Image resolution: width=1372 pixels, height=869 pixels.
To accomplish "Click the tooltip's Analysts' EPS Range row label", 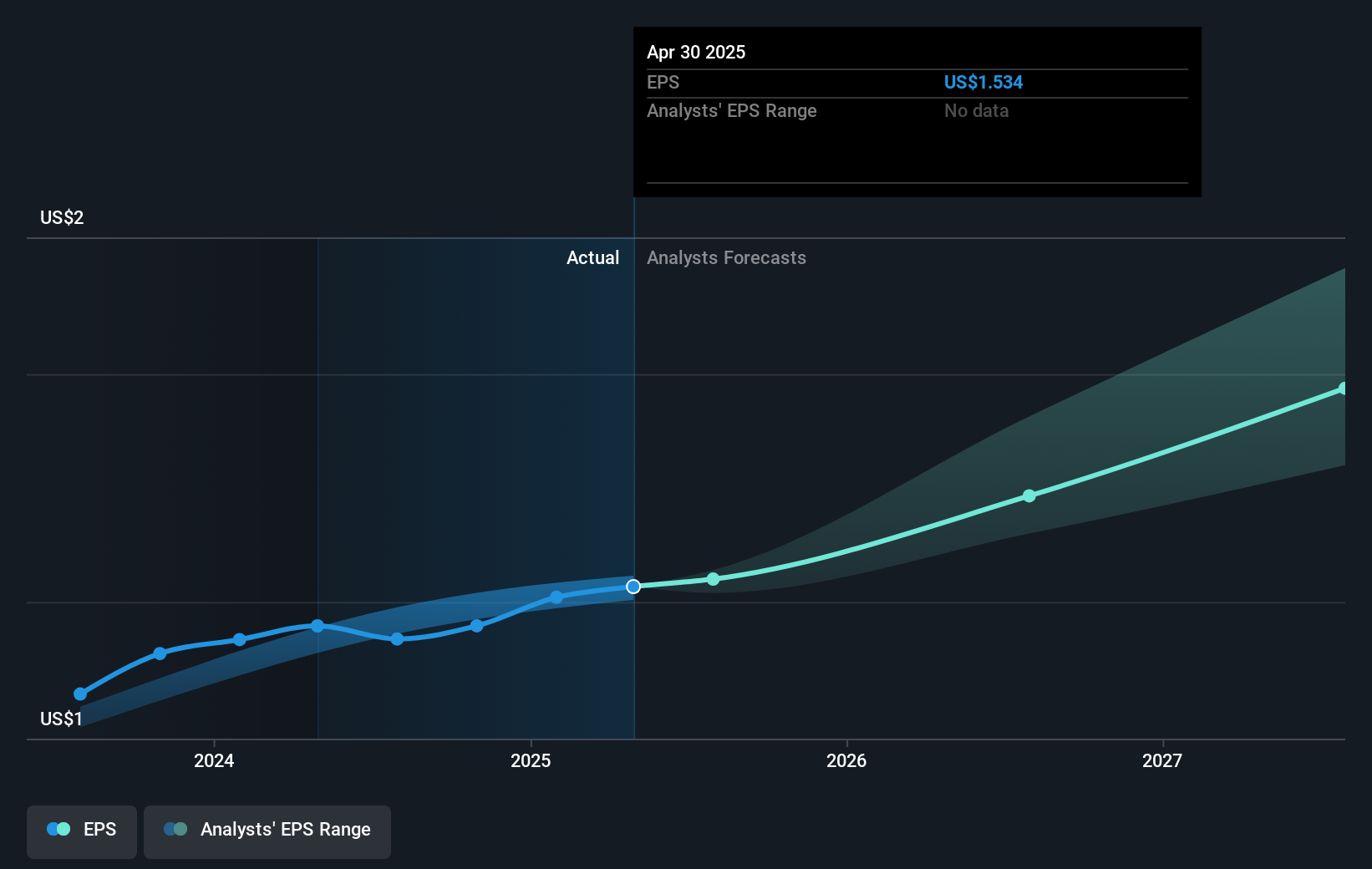I will (x=732, y=111).
